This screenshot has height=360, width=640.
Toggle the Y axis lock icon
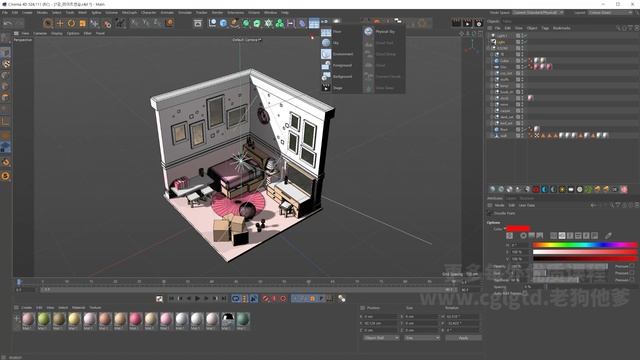tap(146, 23)
